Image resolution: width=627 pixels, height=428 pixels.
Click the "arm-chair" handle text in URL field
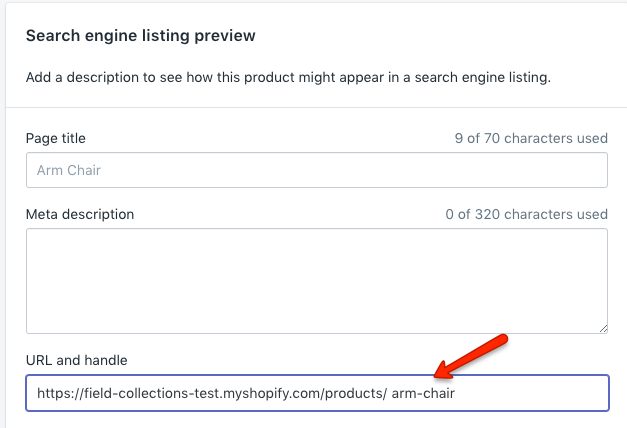[x=424, y=393]
